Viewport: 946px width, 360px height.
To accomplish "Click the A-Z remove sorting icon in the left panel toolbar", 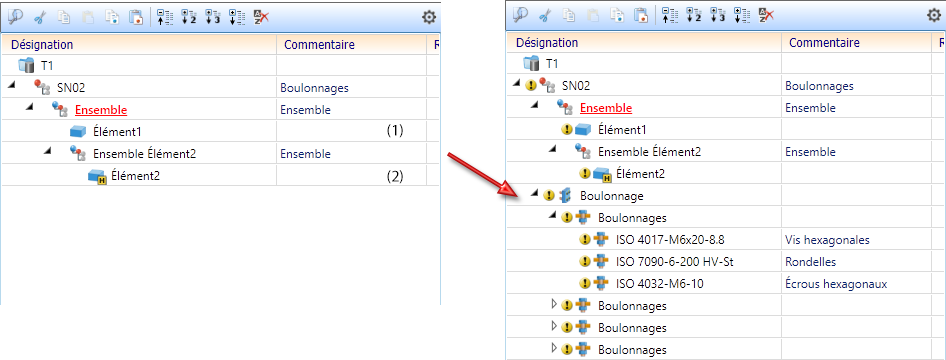I will (261, 17).
